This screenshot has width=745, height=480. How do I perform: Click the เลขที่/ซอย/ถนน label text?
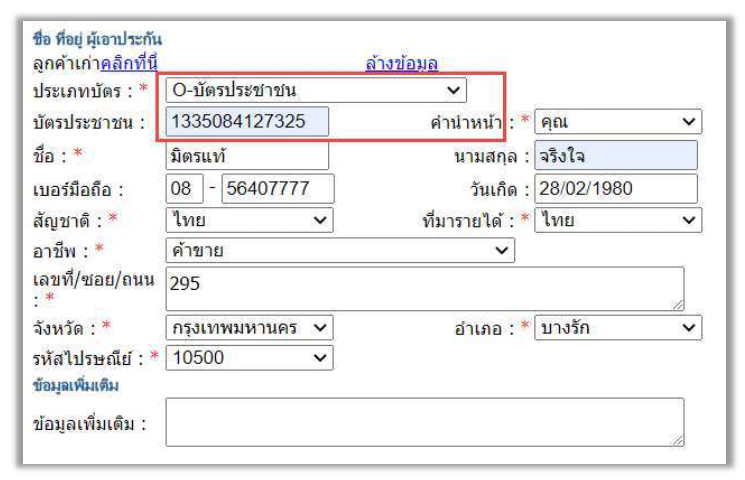94,279
